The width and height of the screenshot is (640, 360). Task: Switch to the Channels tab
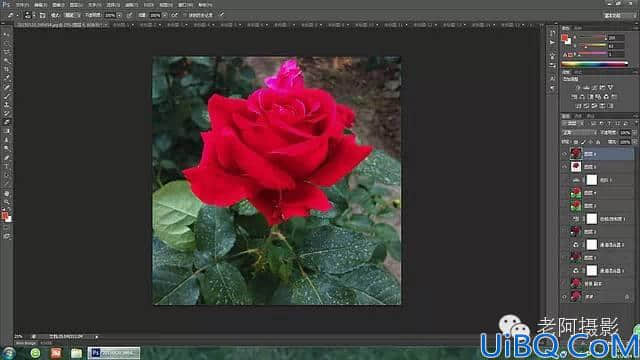[x=578, y=116]
